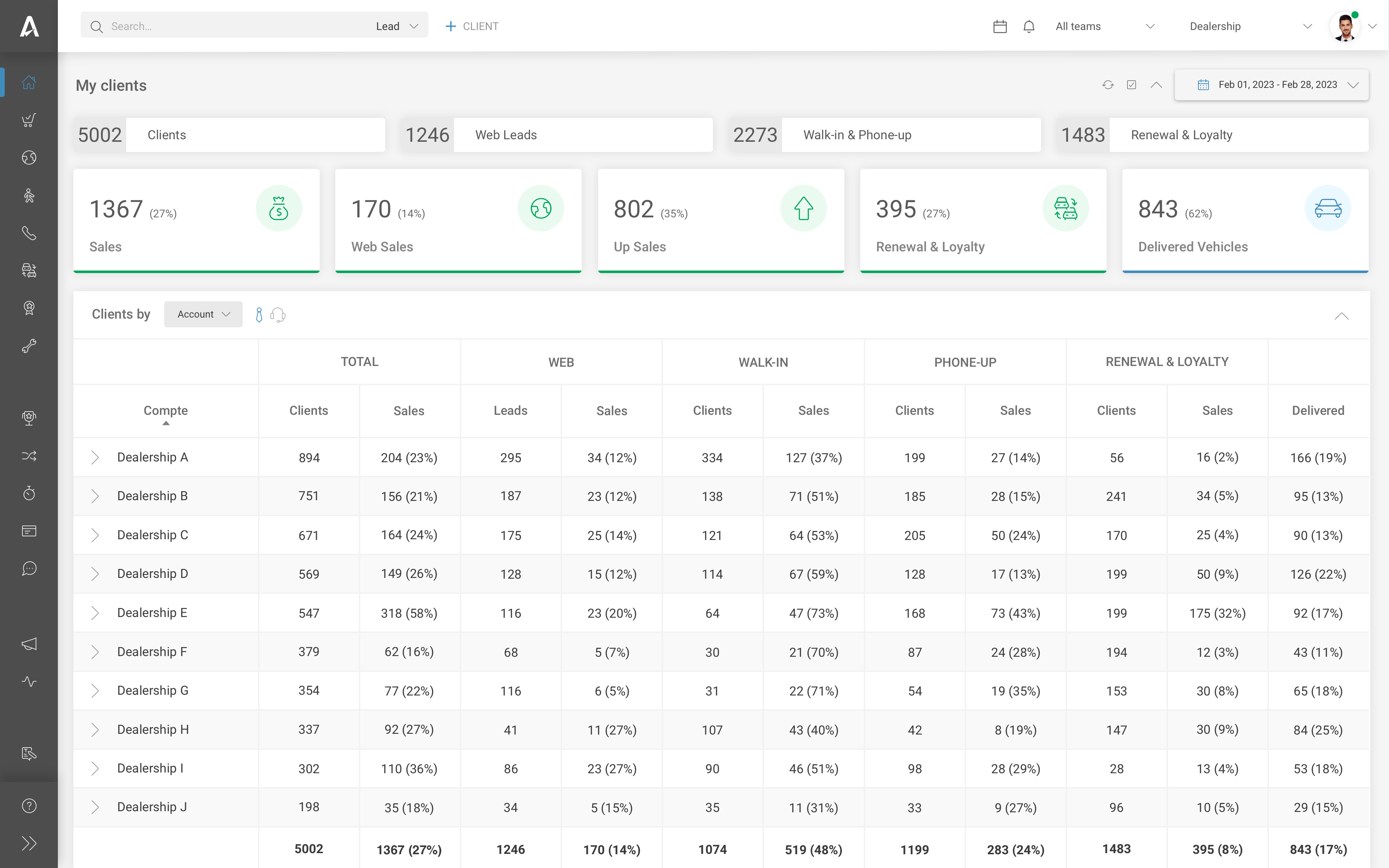Click the Dealership C name
1389x868 pixels.
(153, 535)
